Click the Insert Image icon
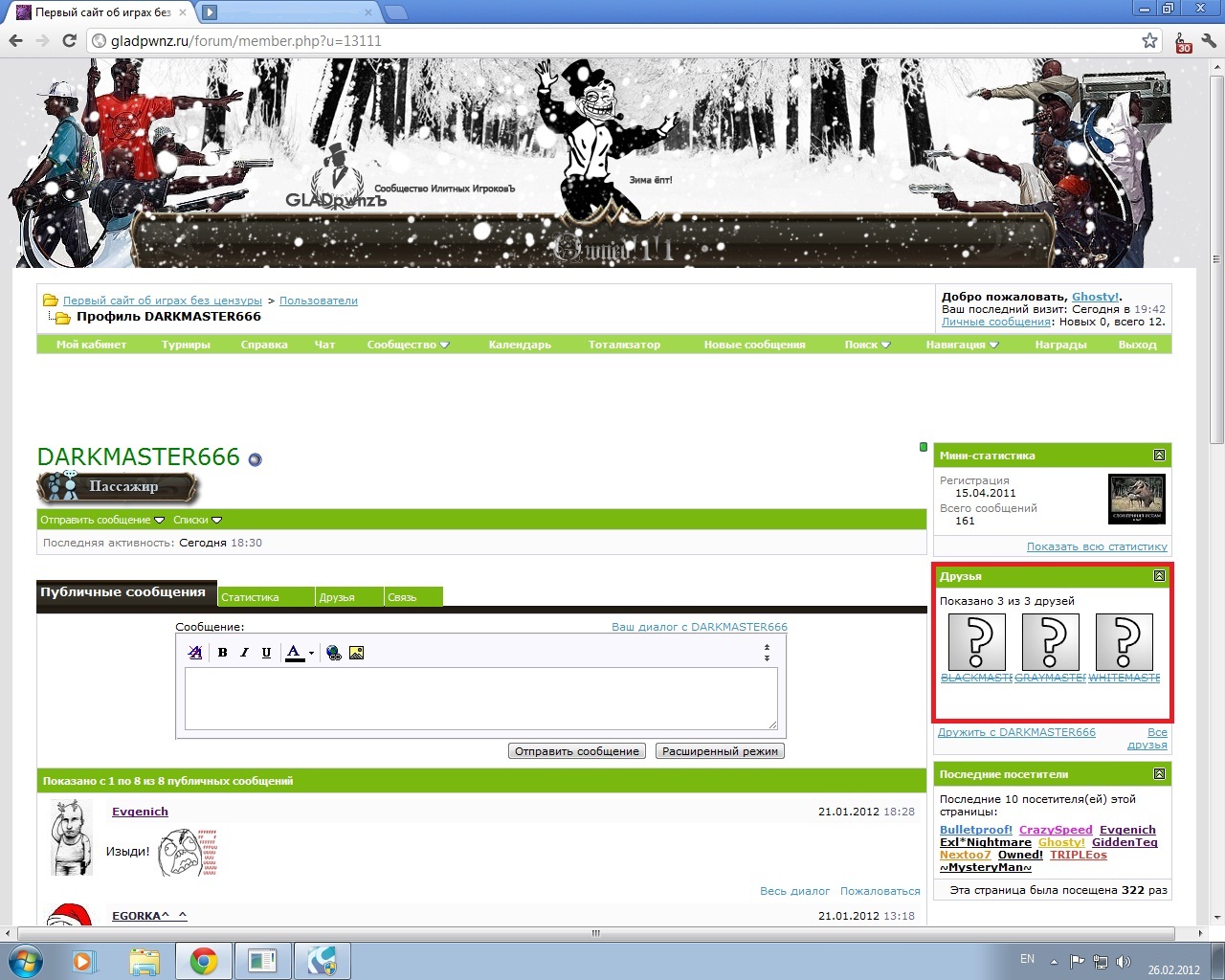This screenshot has height=980, width=1225. point(357,653)
